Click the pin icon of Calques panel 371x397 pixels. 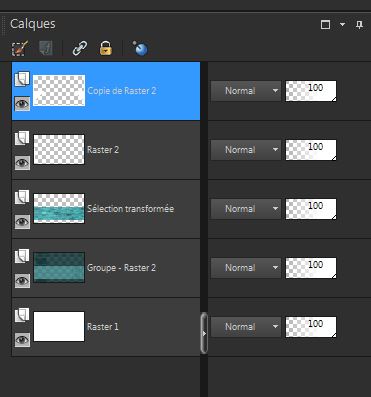(x=359, y=25)
